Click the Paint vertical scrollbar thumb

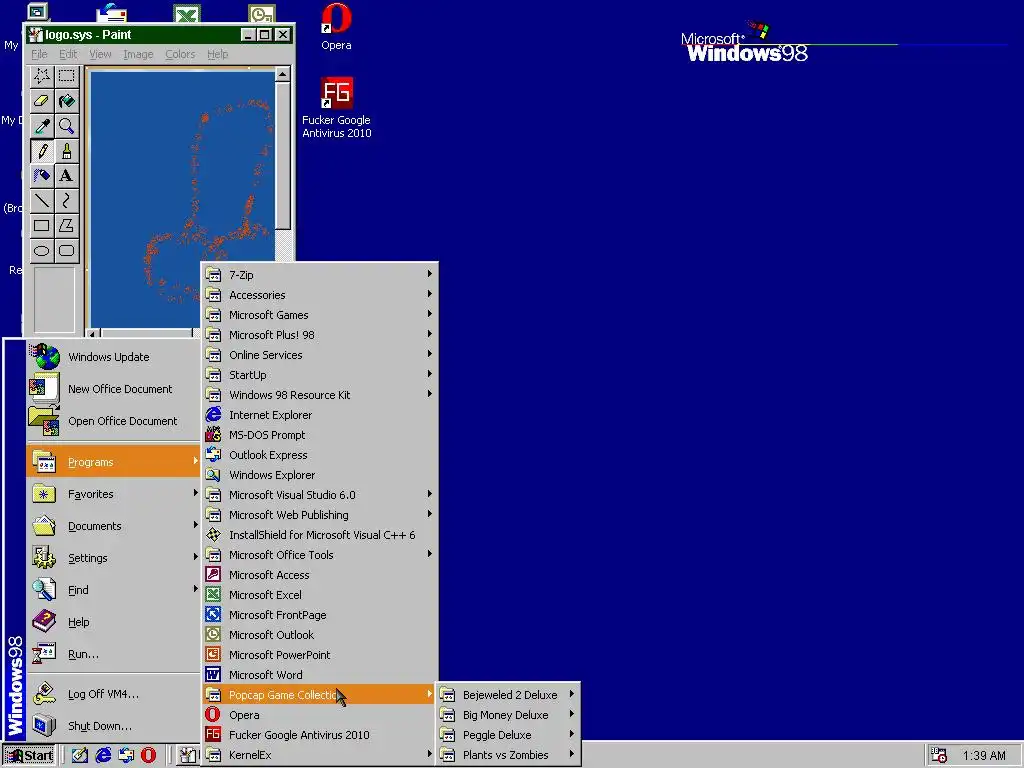pyautogui.click(x=282, y=155)
